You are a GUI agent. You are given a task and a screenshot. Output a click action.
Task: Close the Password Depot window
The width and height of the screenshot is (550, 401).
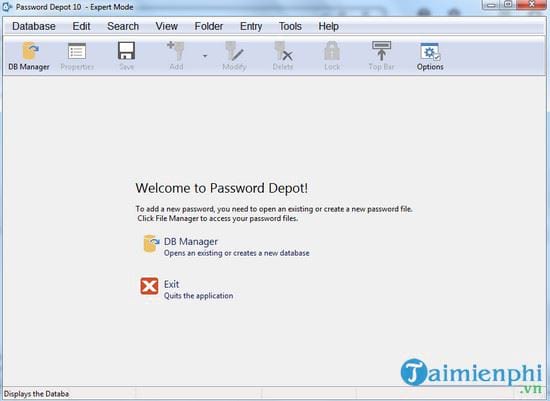click(x=531, y=5)
